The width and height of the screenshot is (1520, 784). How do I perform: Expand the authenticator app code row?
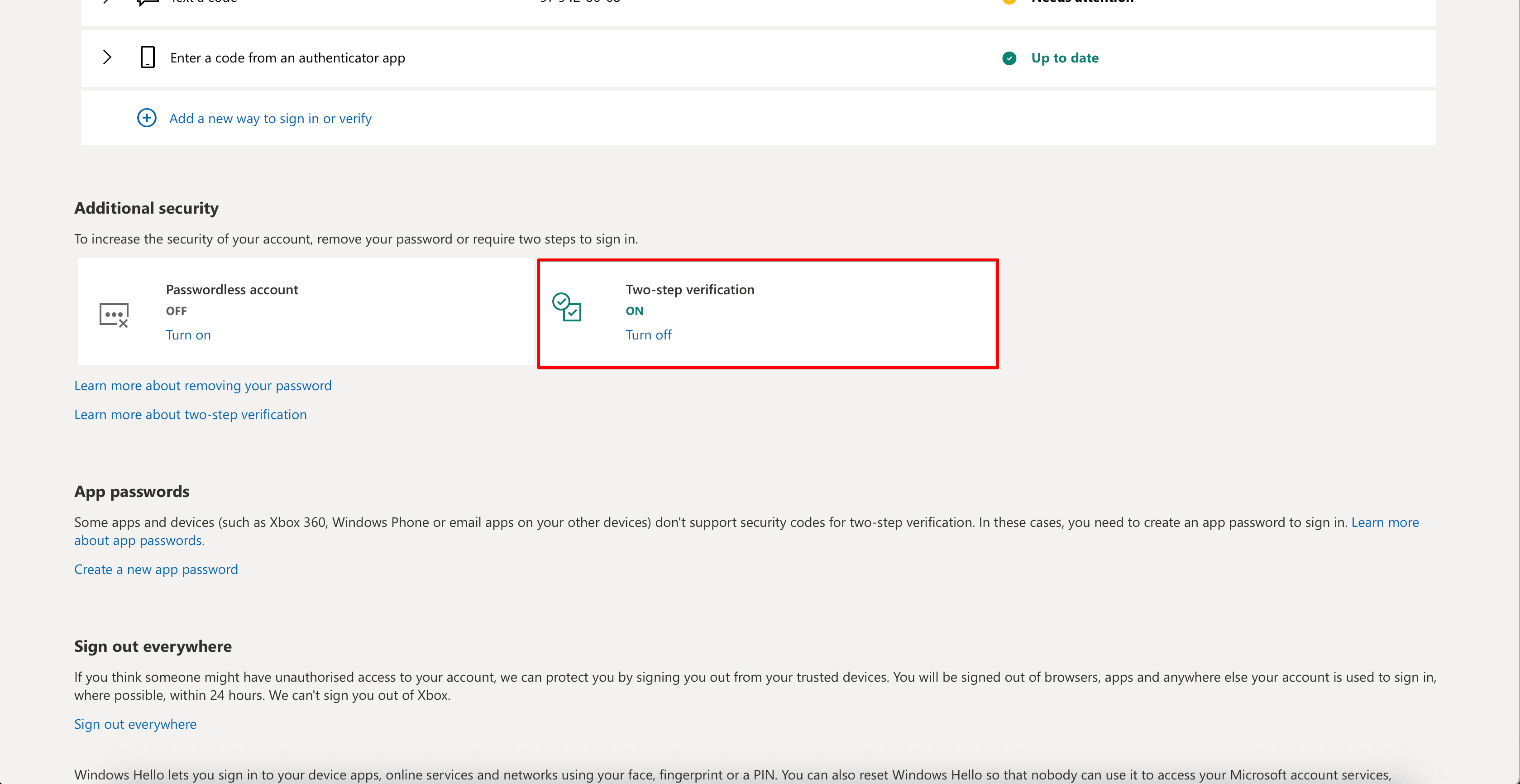tap(107, 57)
